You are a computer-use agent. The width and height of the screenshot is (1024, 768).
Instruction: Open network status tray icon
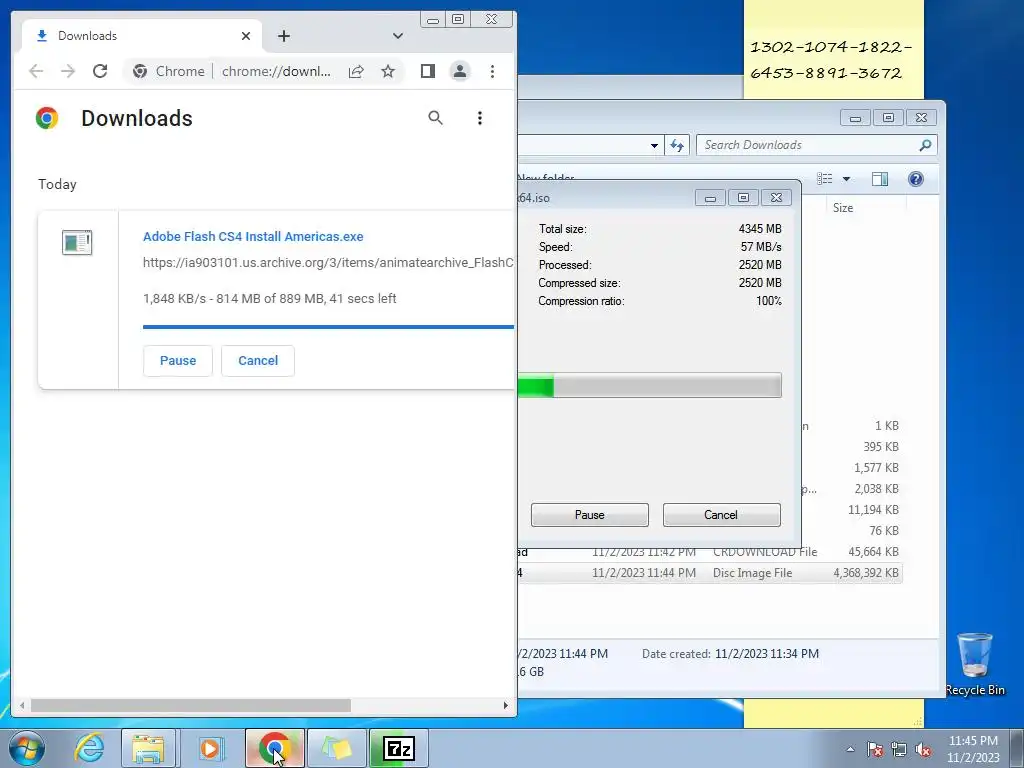pos(899,749)
